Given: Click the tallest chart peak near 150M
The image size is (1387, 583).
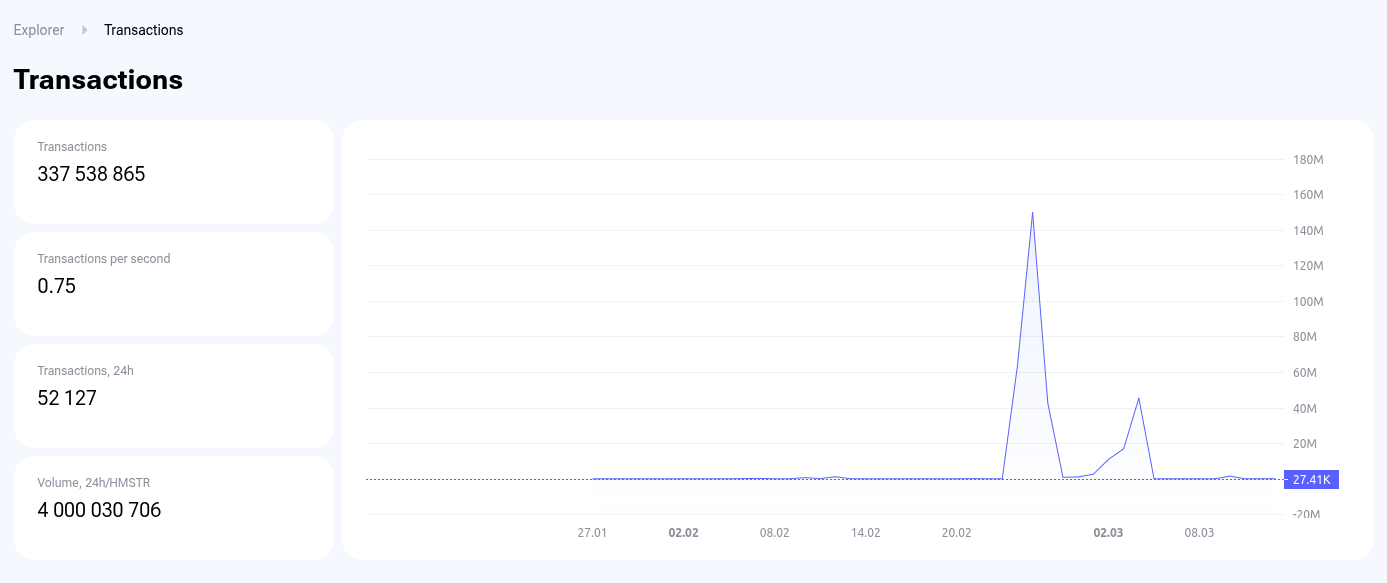Looking at the screenshot, I should click(1032, 213).
